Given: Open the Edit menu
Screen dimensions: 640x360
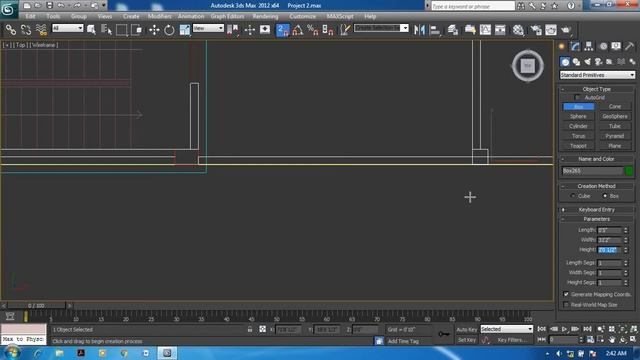Looking at the screenshot, I should pos(30,16).
